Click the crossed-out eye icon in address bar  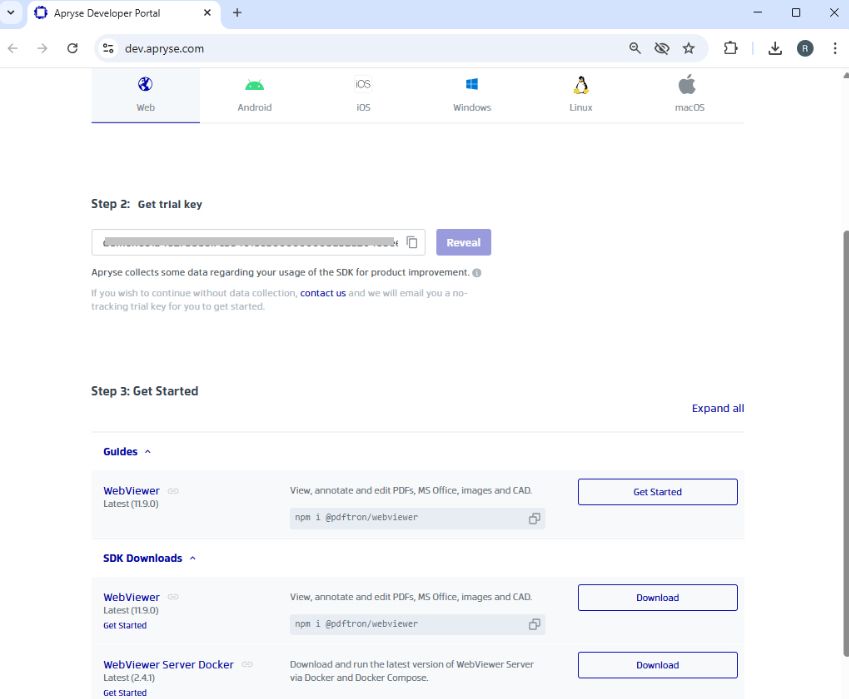[662, 48]
